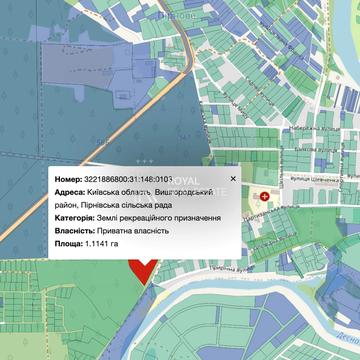Select cadastral number 3221886800:31:148:0103
360x360 pixels.
128,179
